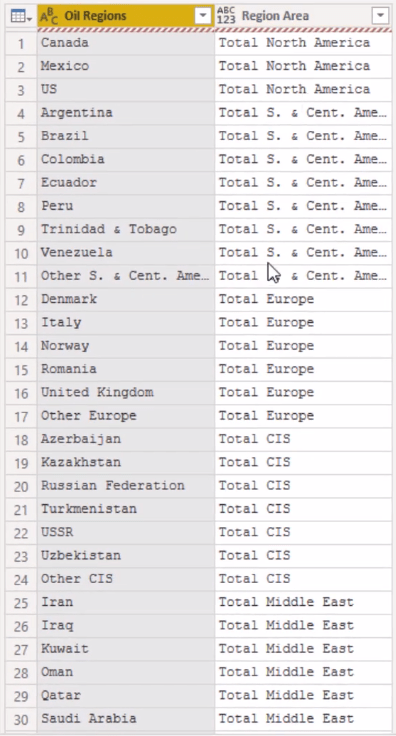Select the Total CIS cell beside USSR
Image resolution: width=396 pixels, height=736 pixels.
pyautogui.click(x=303, y=532)
